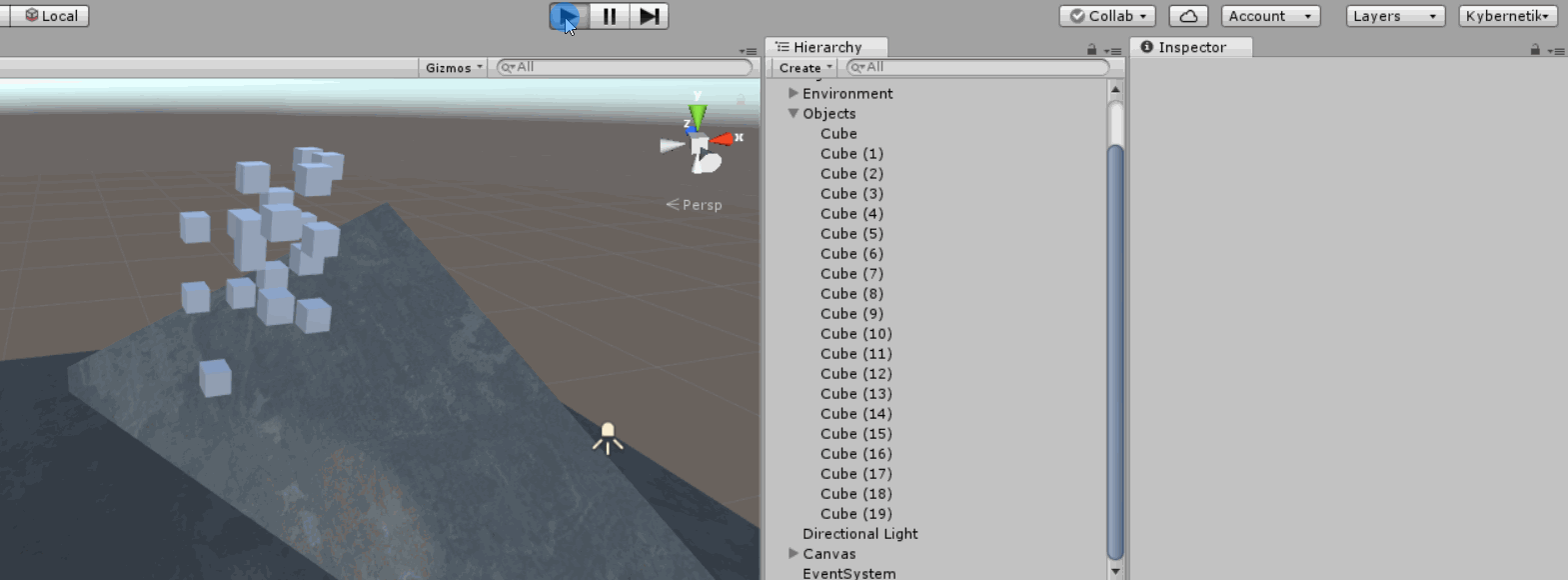Viewport: 1568px width, 580px height.
Task: Open the cloud services button
Action: coord(1188,16)
